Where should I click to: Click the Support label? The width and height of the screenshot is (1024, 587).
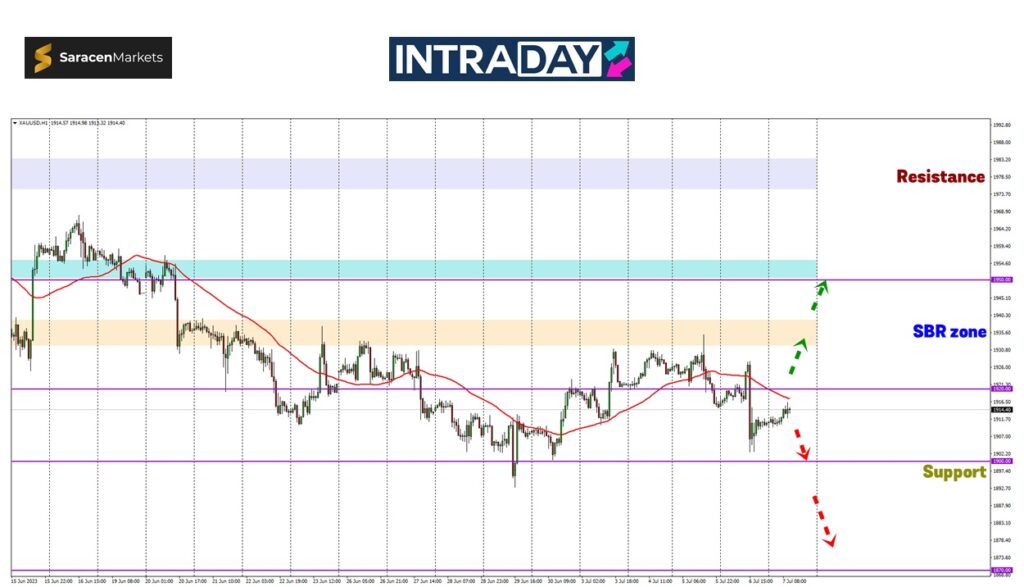coord(953,471)
